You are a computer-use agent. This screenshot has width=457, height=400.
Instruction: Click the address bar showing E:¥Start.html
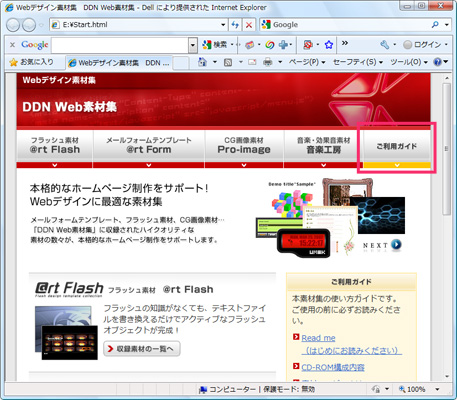pos(135,25)
